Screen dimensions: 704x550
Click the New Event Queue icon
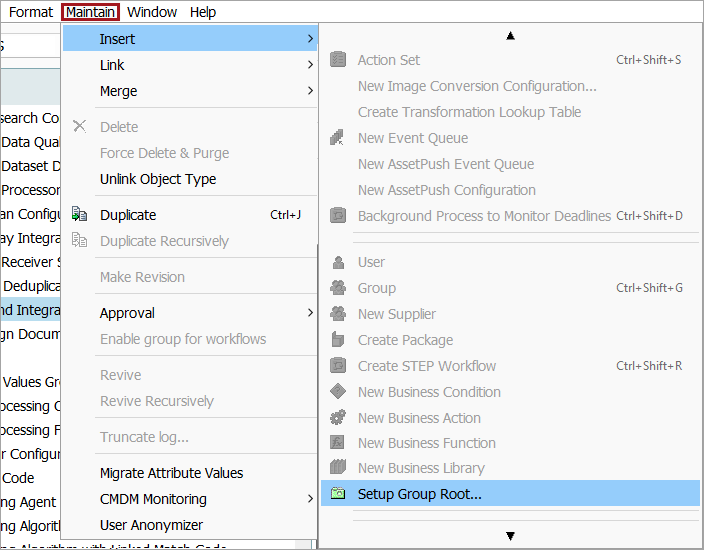(338, 138)
